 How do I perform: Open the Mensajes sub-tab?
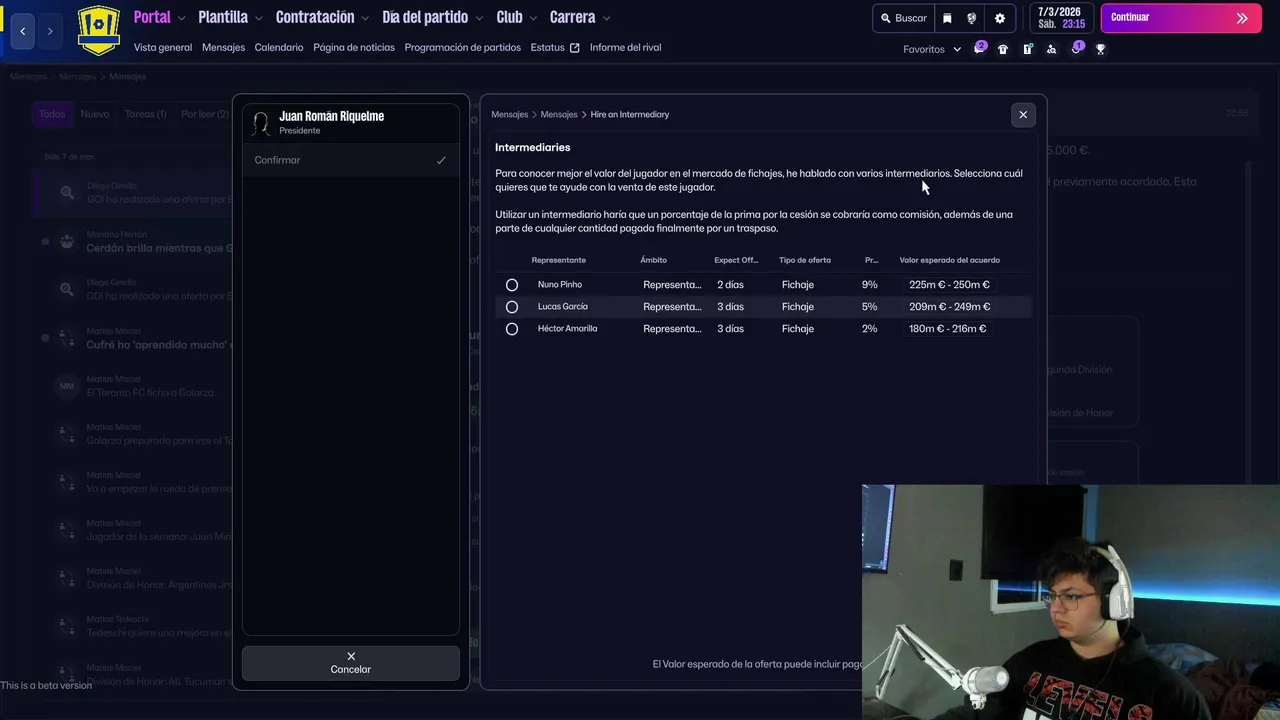(223, 47)
